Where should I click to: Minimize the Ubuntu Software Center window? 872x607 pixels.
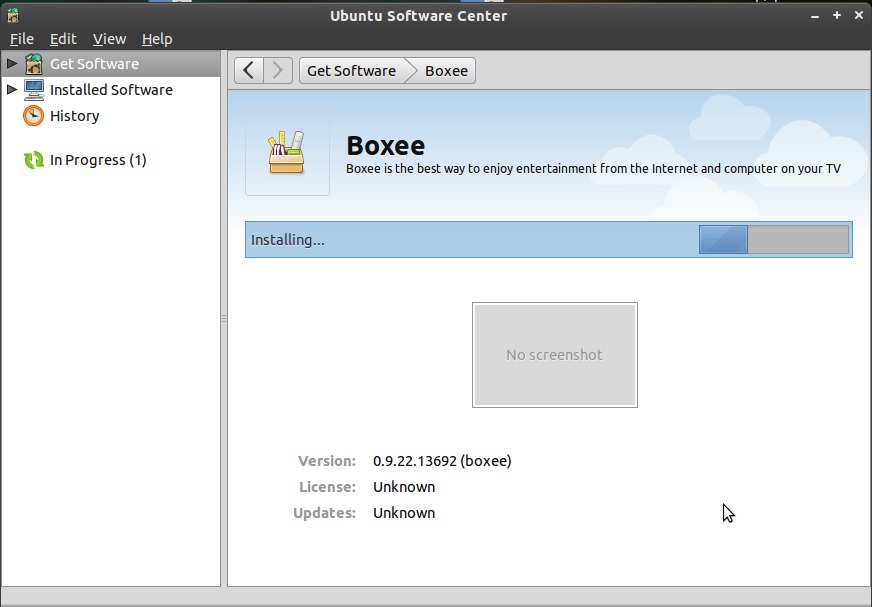point(815,16)
